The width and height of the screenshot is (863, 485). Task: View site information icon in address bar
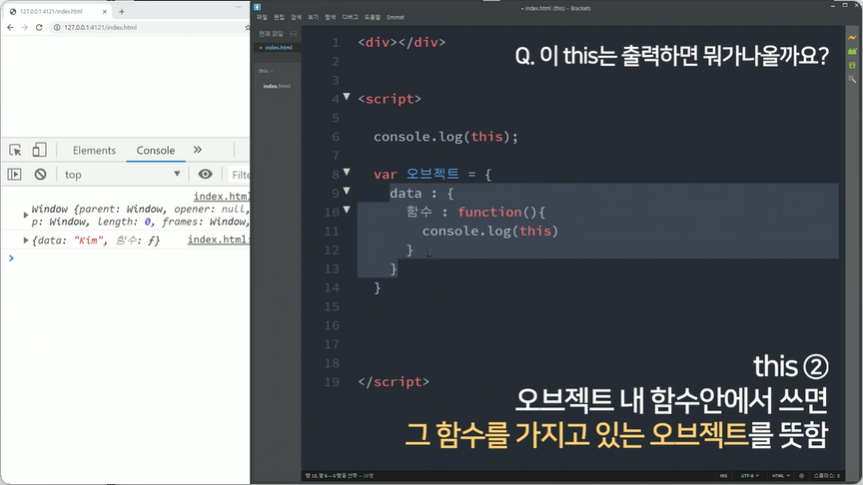pyautogui.click(x=57, y=27)
